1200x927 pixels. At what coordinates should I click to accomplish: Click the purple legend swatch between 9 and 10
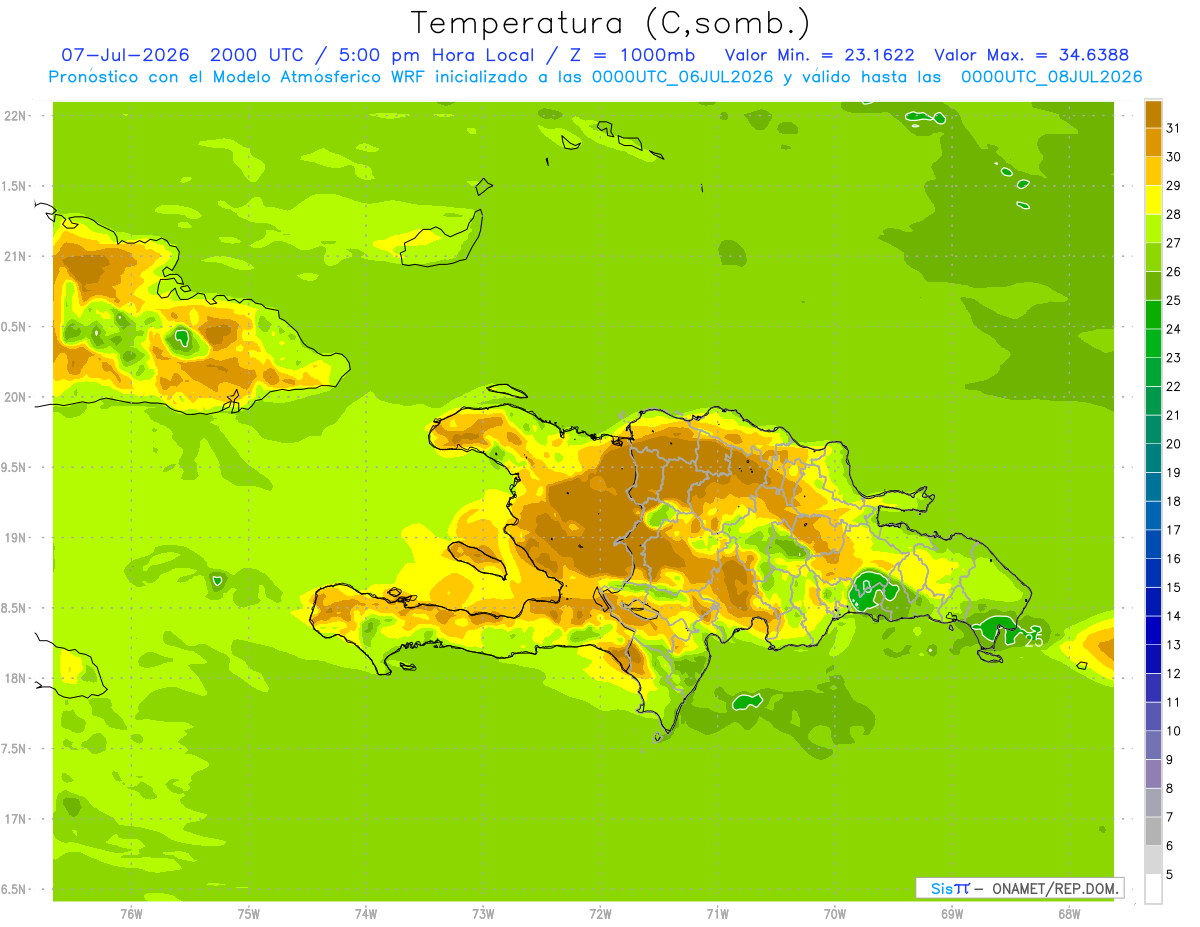click(x=1153, y=745)
